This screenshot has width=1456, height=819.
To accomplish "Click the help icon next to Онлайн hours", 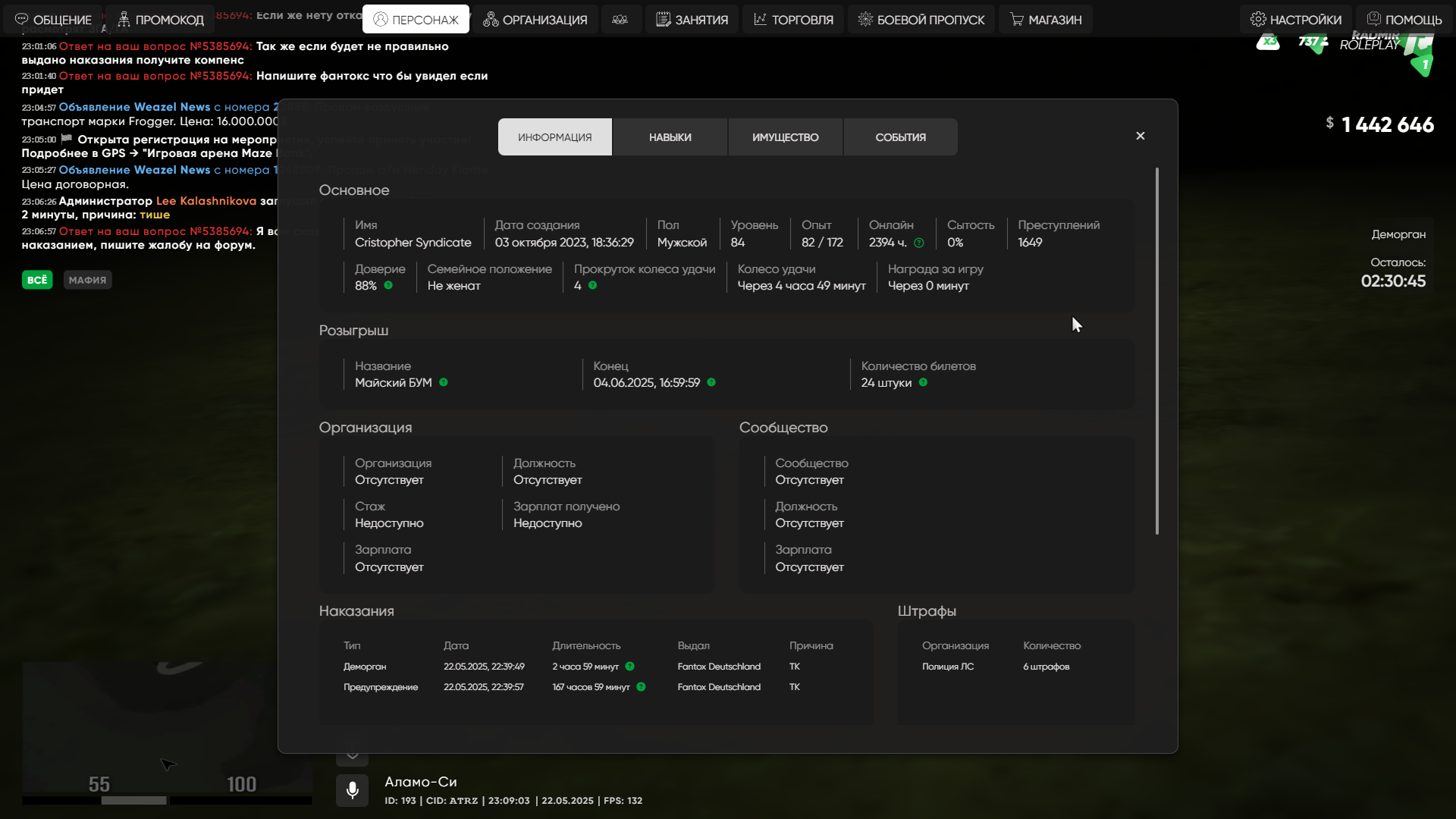I will (919, 243).
